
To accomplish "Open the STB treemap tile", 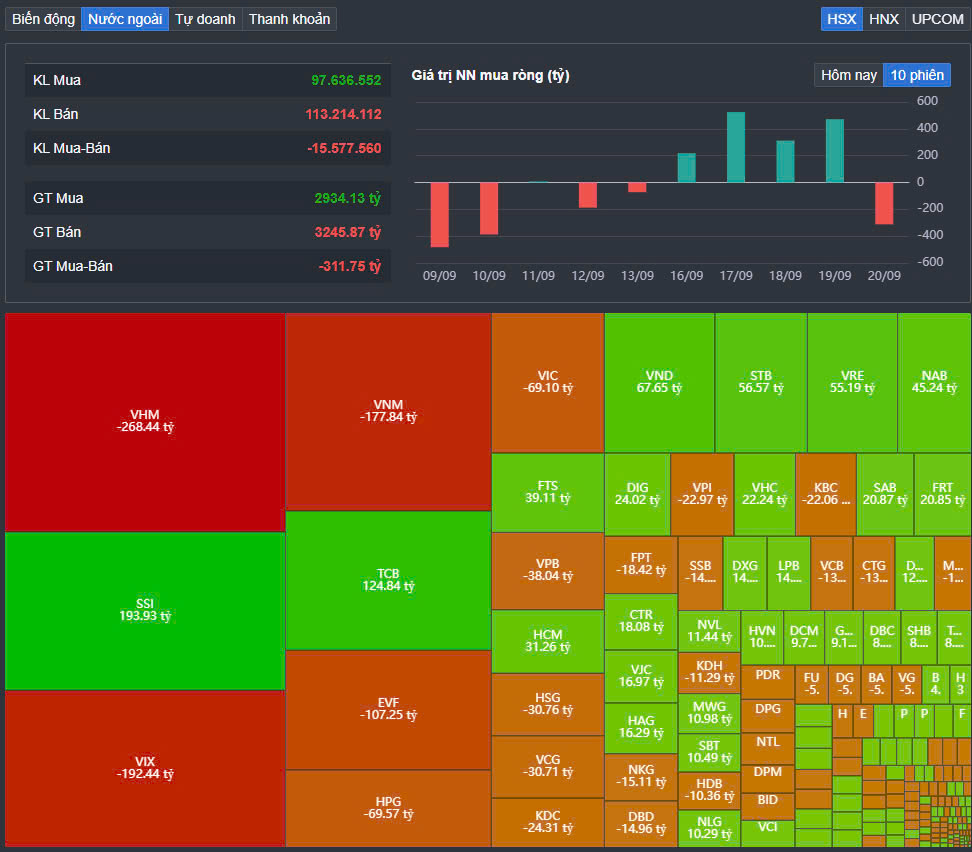I will [761, 383].
